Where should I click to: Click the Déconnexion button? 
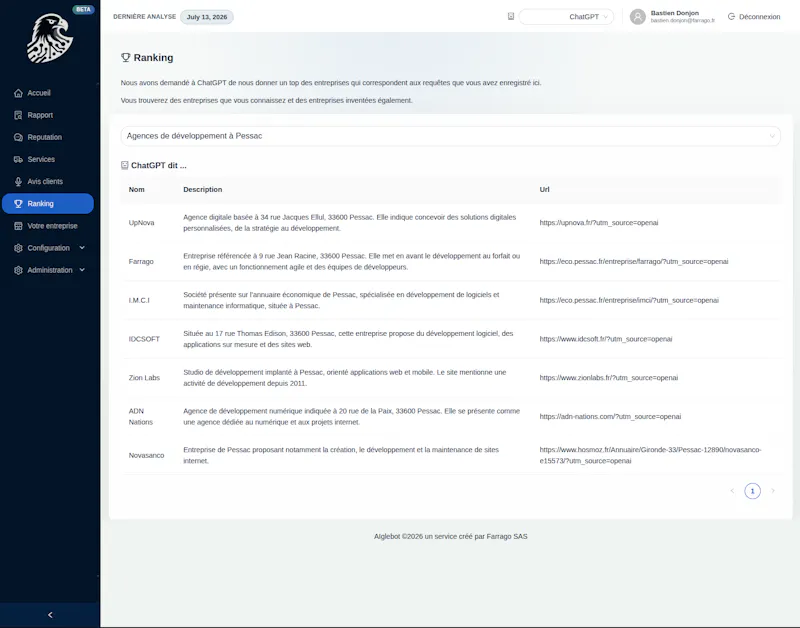point(754,17)
